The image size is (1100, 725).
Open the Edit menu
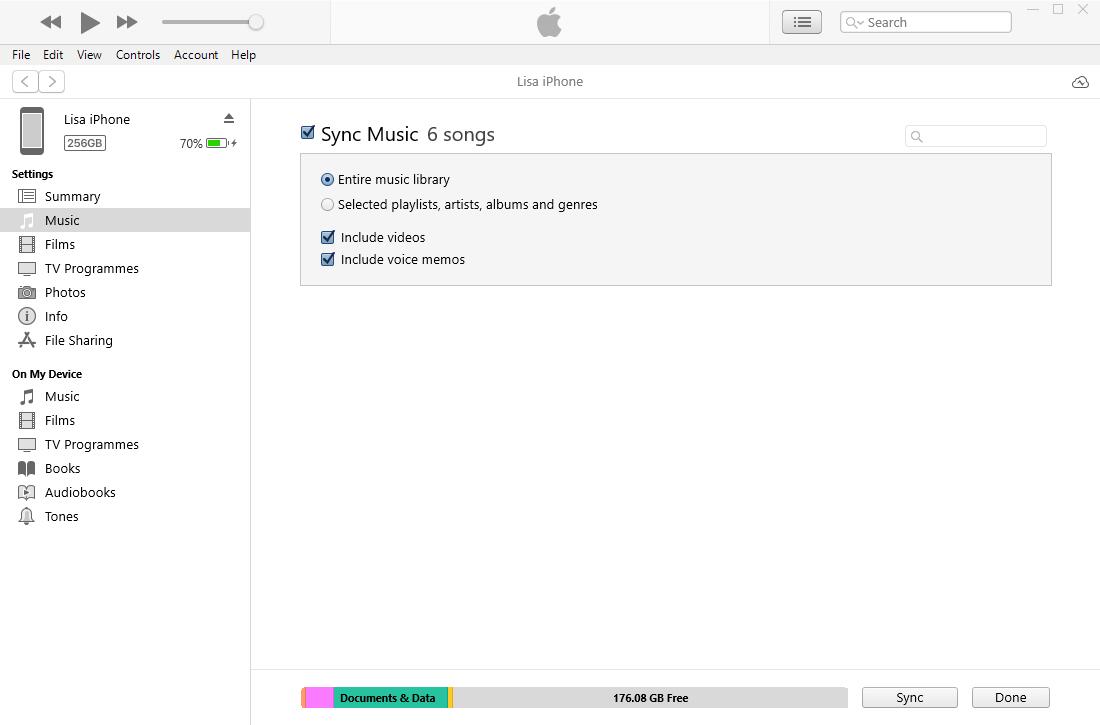[53, 55]
